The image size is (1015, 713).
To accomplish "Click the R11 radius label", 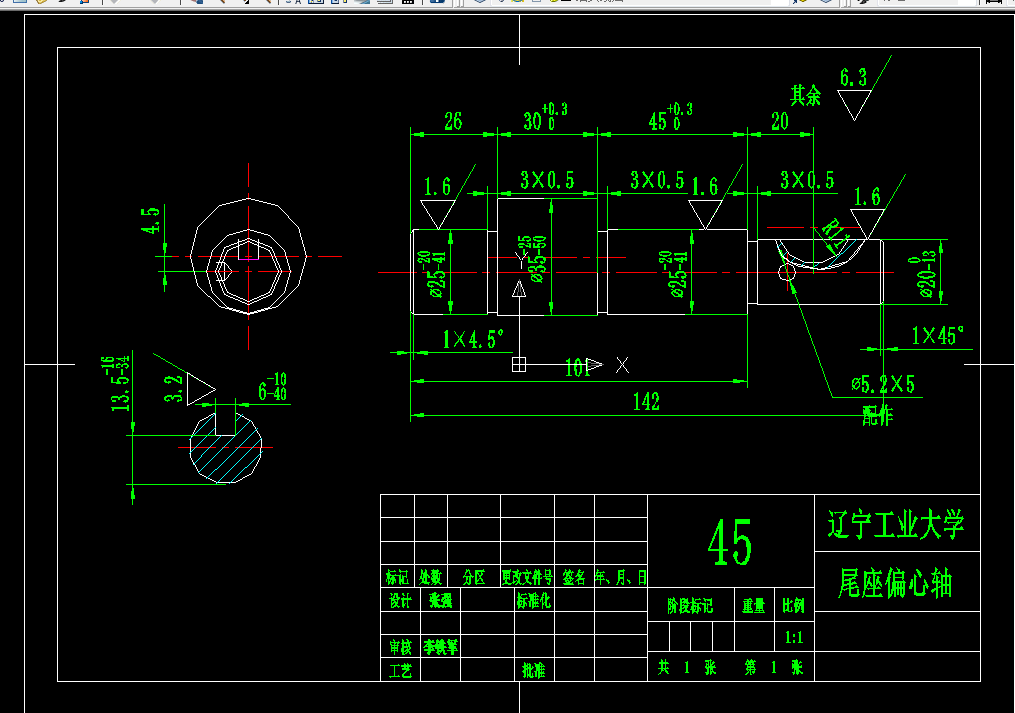I will tap(835, 234).
